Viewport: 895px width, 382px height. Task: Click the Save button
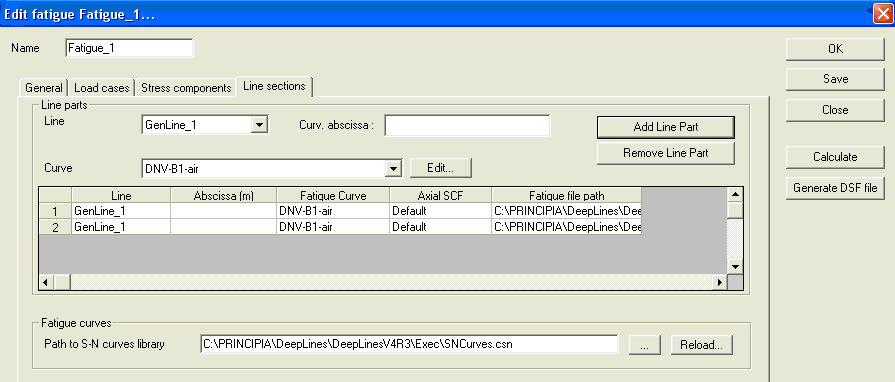[x=835, y=79]
